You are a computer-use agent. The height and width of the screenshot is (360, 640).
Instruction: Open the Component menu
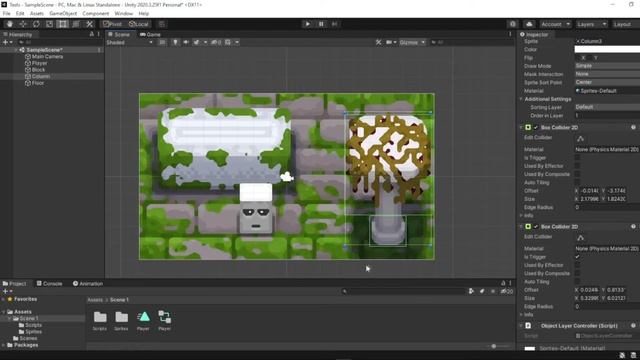96,13
